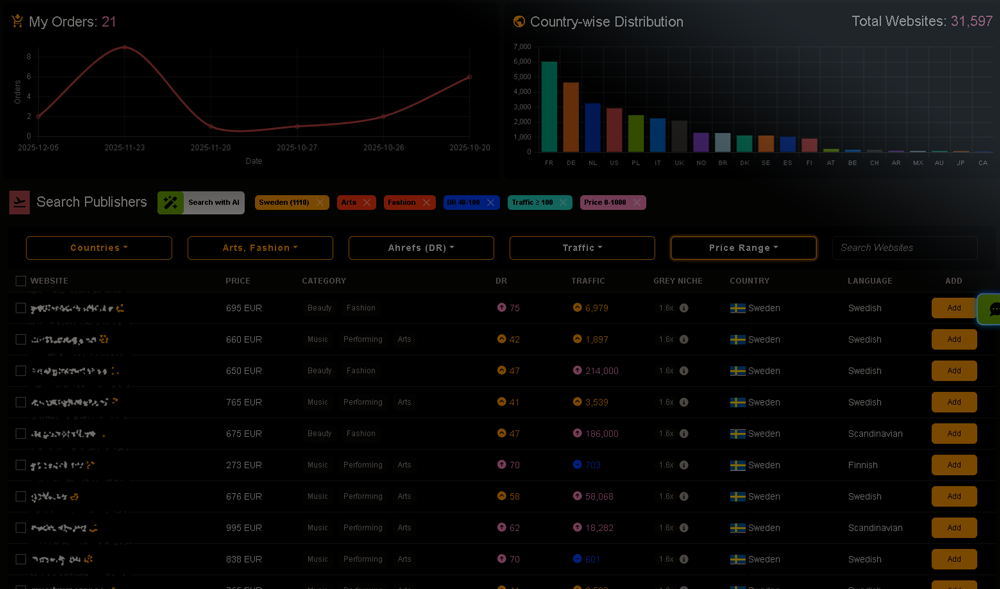Expand the Ahrefs (DR) dropdown

421,248
